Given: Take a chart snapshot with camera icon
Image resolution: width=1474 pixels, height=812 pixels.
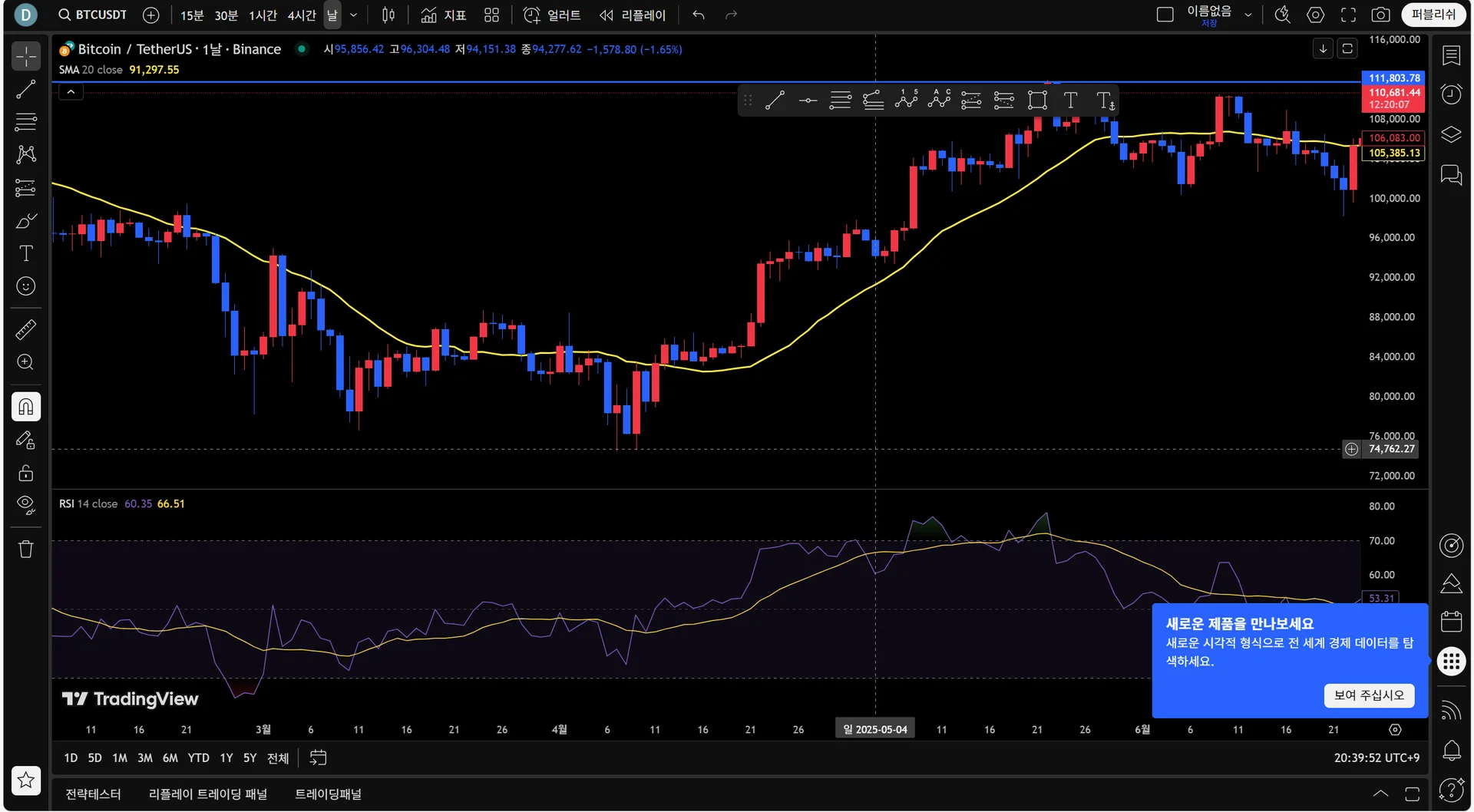Looking at the screenshot, I should [1380, 15].
